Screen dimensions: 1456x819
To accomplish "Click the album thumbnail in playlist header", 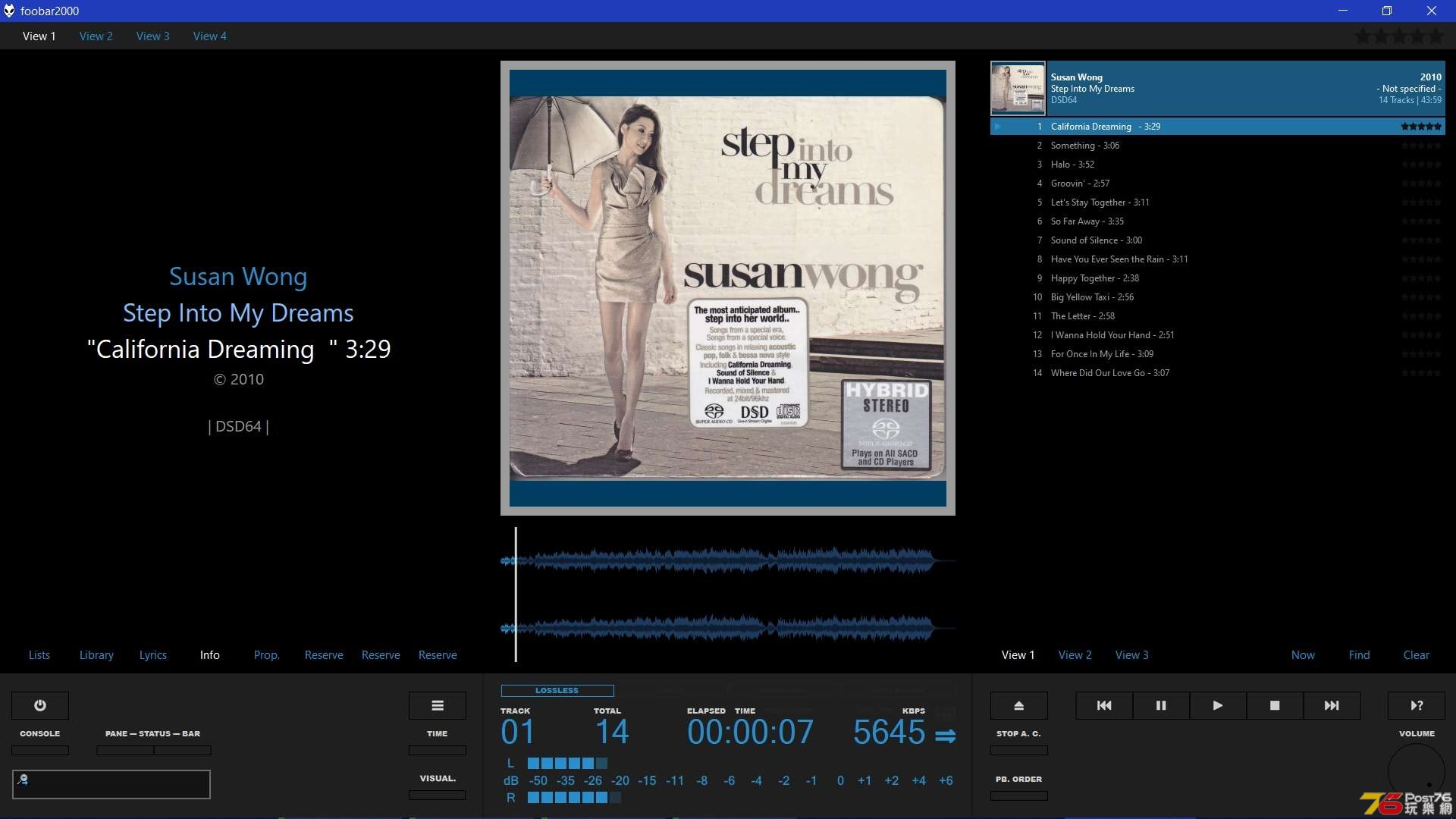I will tap(1018, 88).
